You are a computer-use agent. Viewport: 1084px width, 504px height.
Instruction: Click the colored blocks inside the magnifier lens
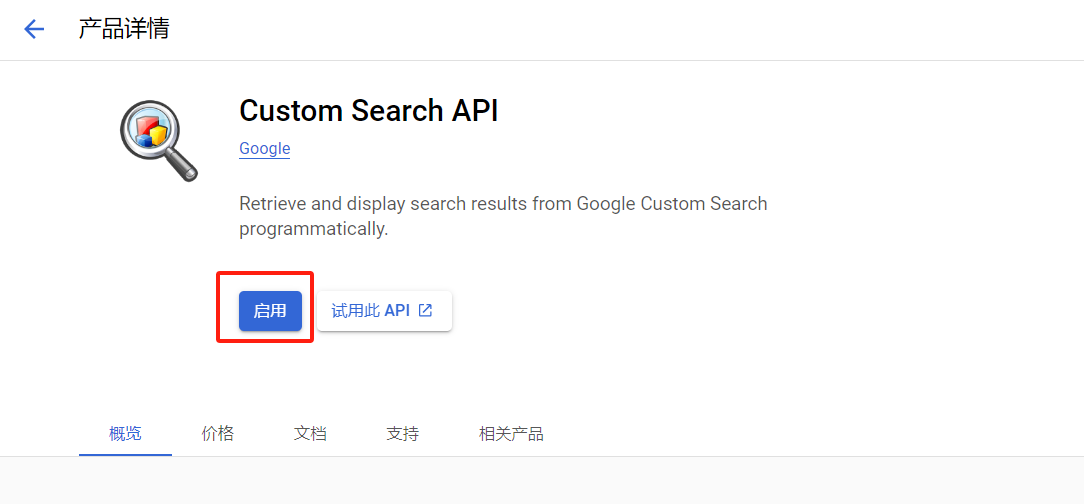pyautogui.click(x=151, y=130)
